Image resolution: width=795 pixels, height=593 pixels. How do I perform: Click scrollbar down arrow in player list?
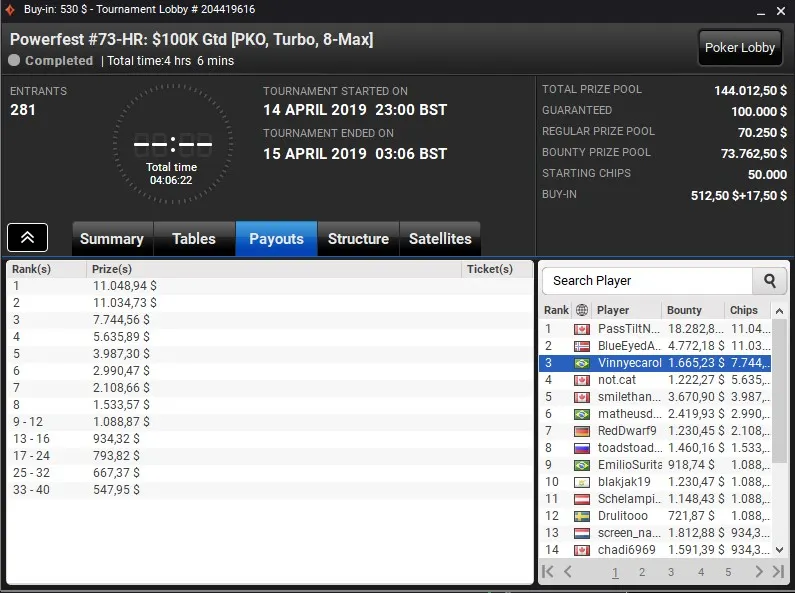pyautogui.click(x=779, y=550)
